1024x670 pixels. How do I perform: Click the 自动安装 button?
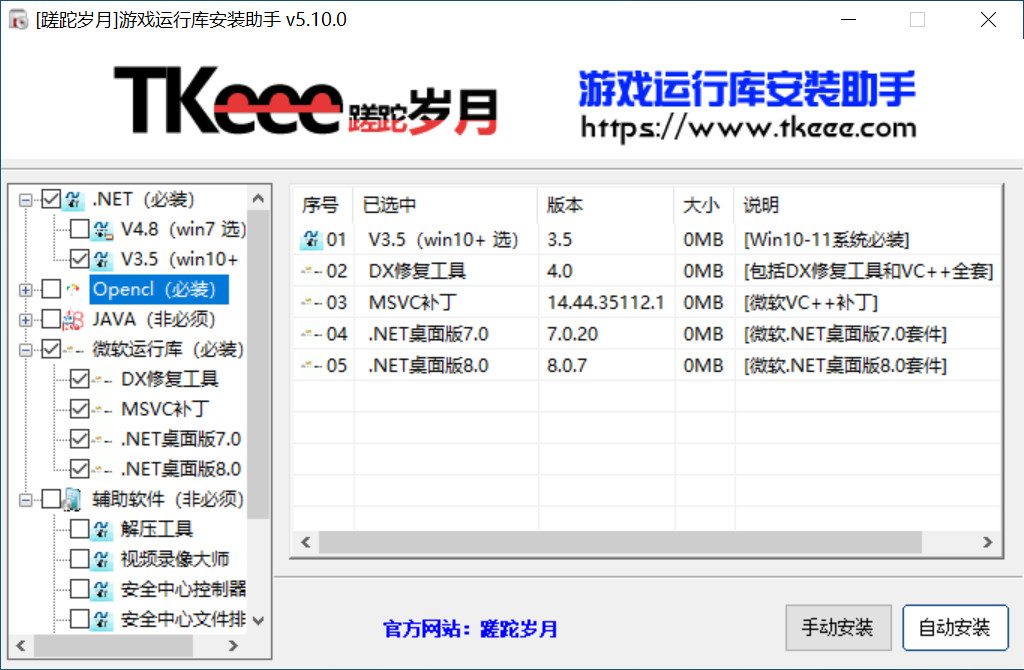click(x=955, y=628)
